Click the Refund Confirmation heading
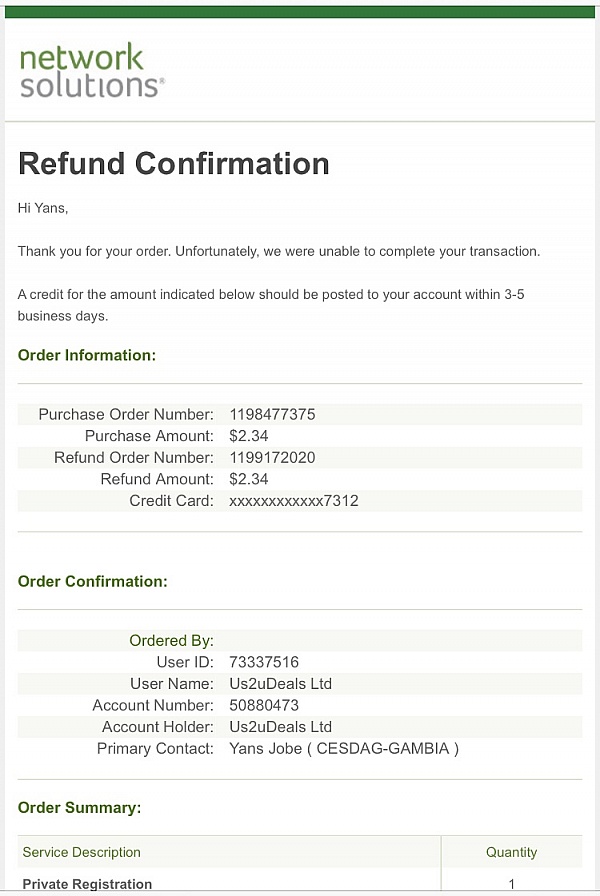 click(174, 163)
